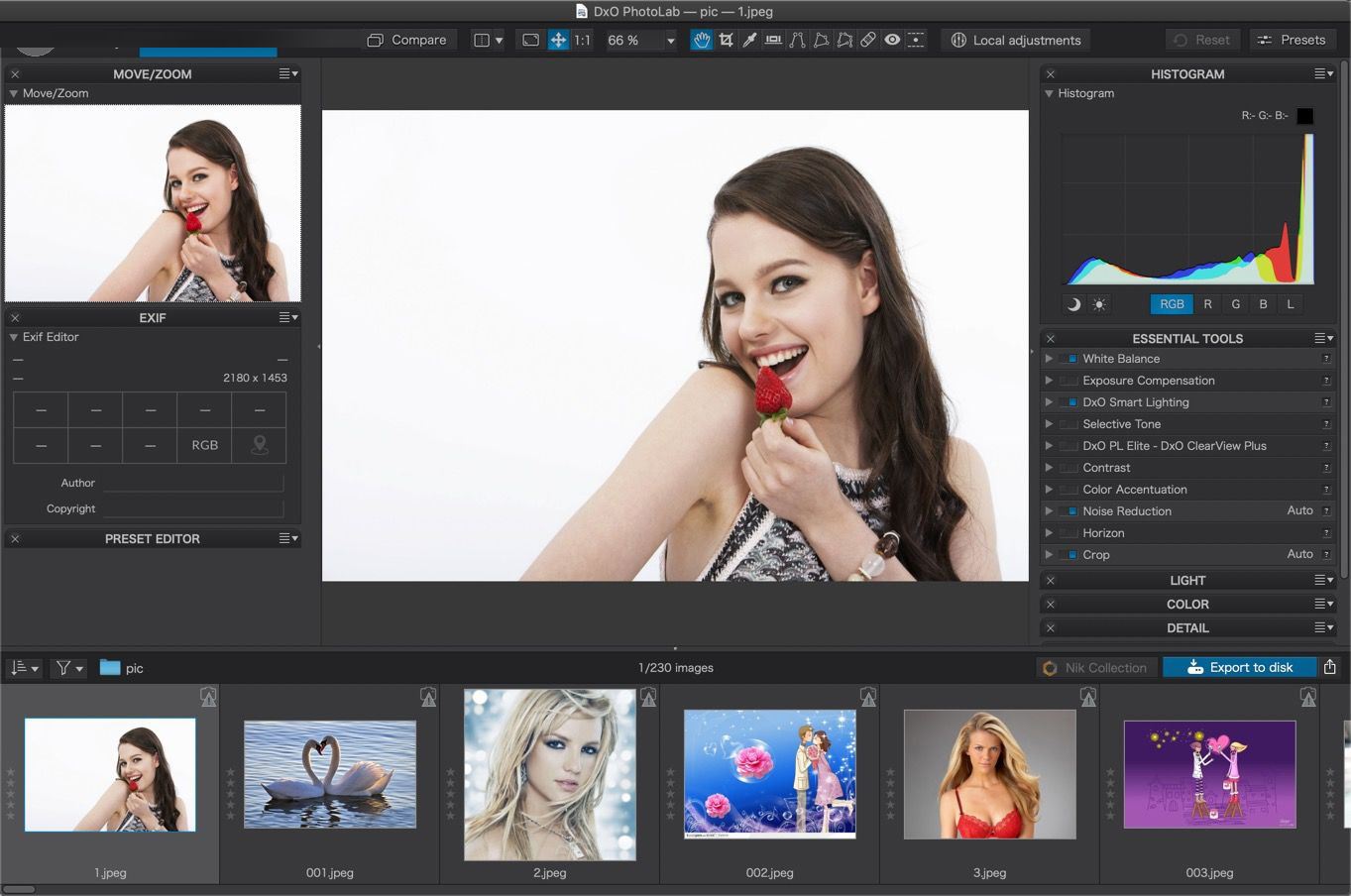The height and width of the screenshot is (896, 1351).
Task: Expand the Color Accentuation section
Action: click(1049, 490)
